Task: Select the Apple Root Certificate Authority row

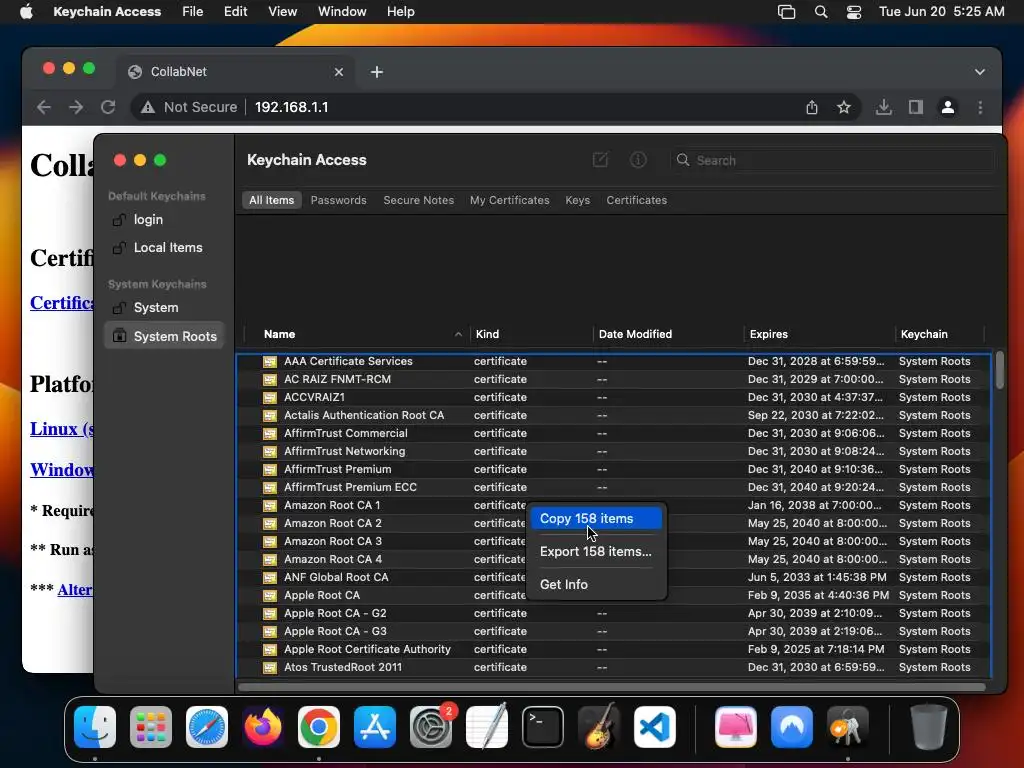Action: 614,650
